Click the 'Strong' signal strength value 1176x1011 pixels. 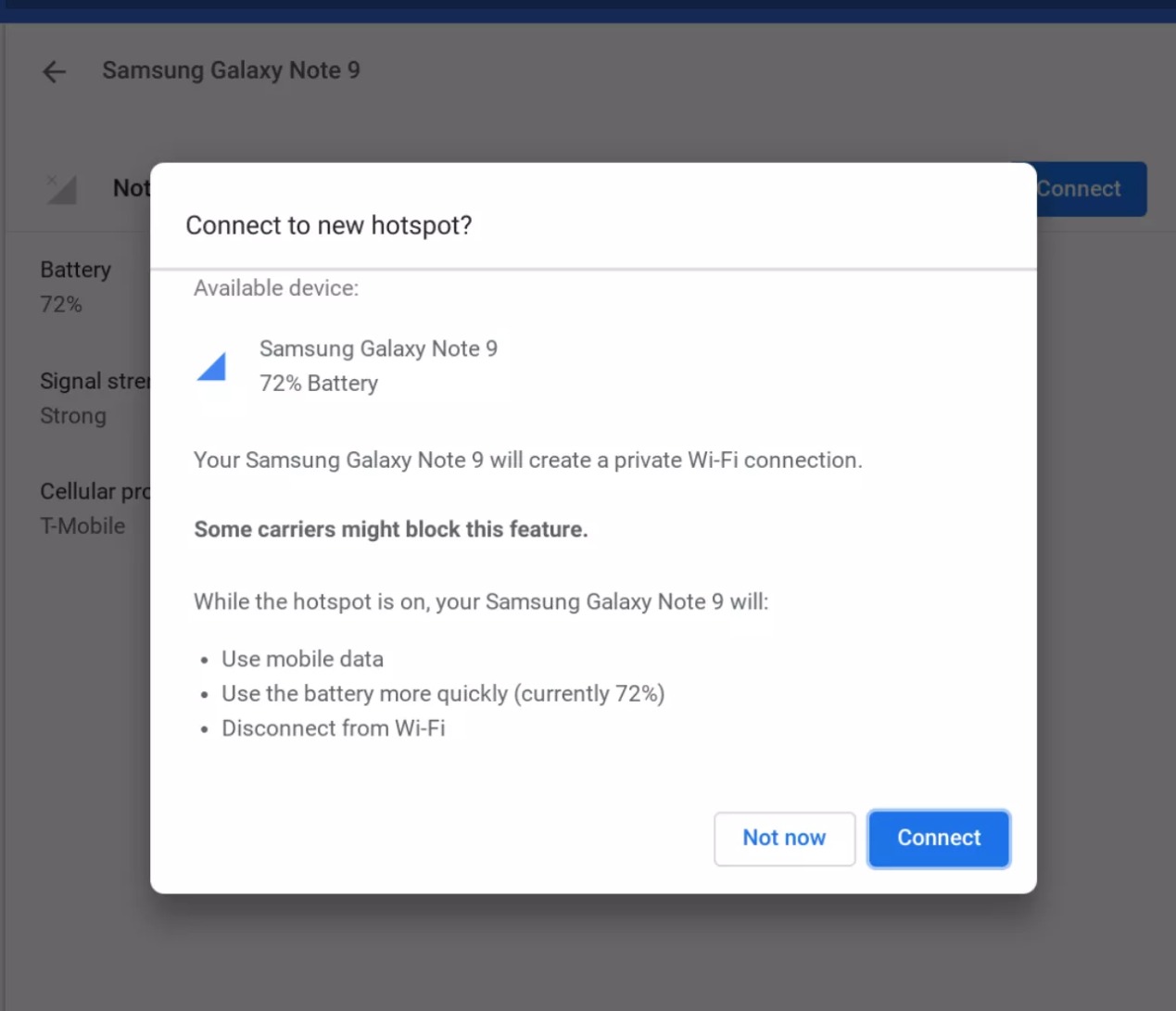tap(73, 416)
